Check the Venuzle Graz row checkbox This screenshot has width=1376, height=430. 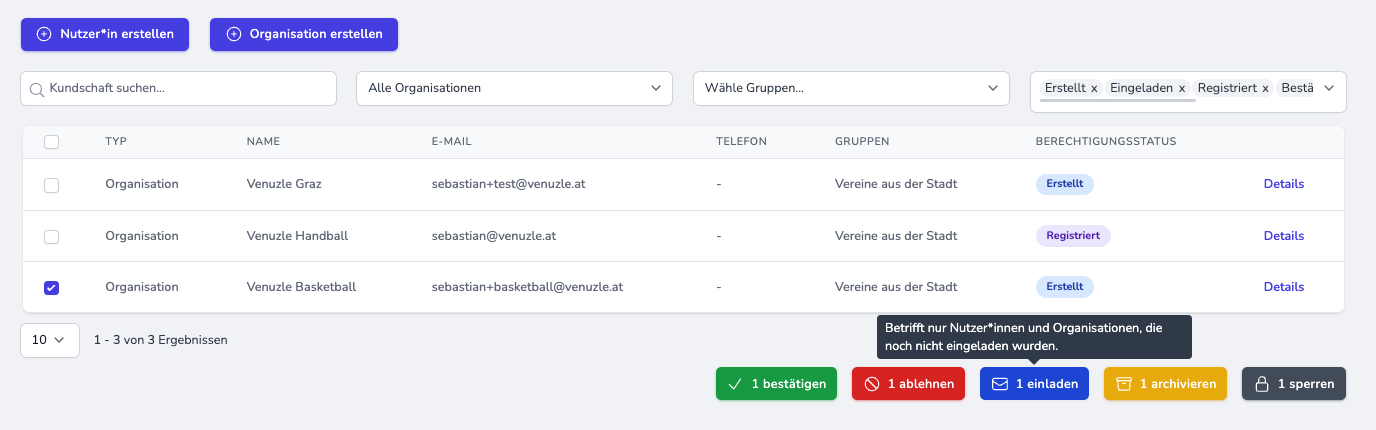[x=52, y=185]
